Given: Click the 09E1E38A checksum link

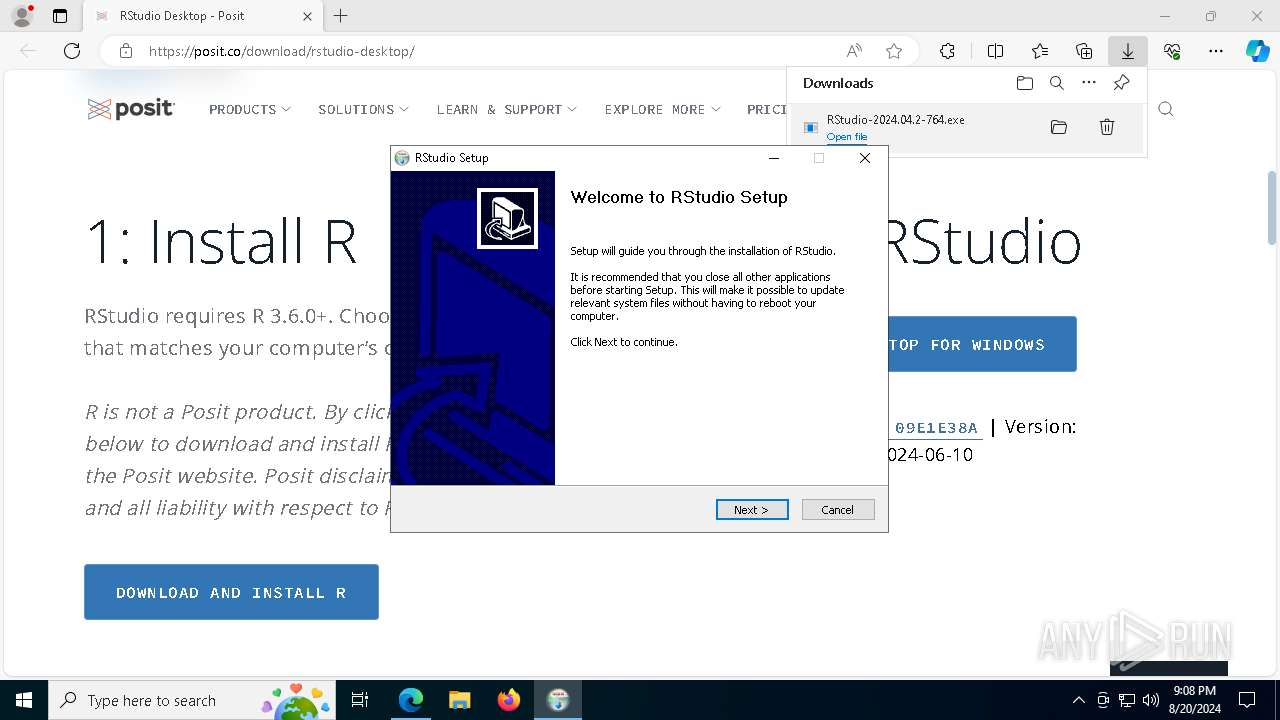Looking at the screenshot, I should (x=936, y=428).
